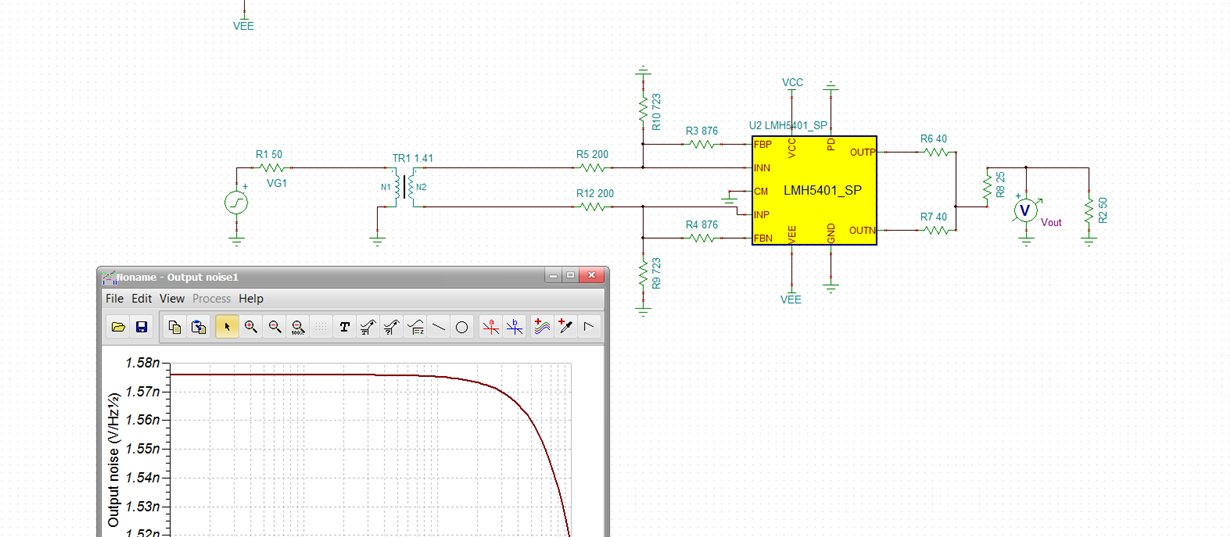1230x537 pixels.
Task: Activate the Zoom out magnifier
Action: pos(274,327)
